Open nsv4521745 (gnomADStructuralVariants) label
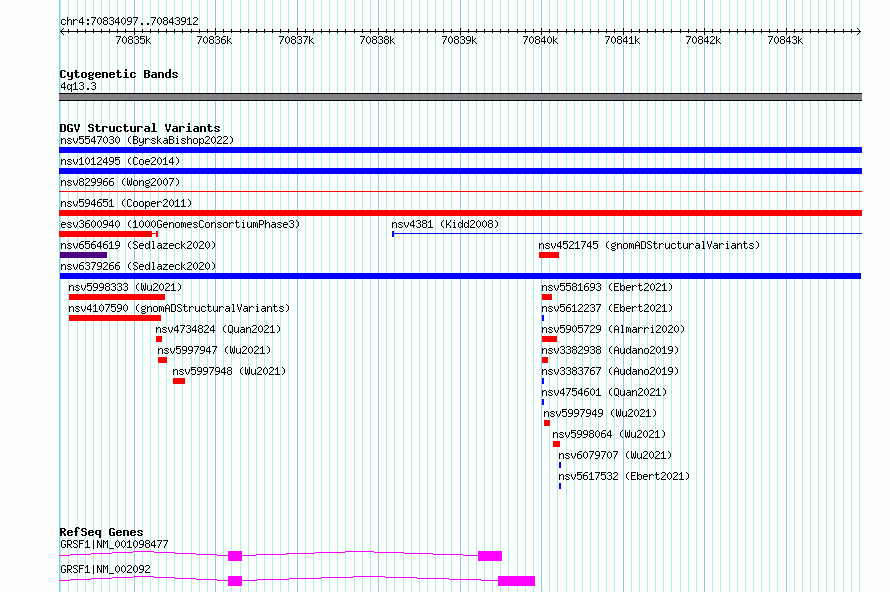The image size is (890, 592). tap(649, 245)
